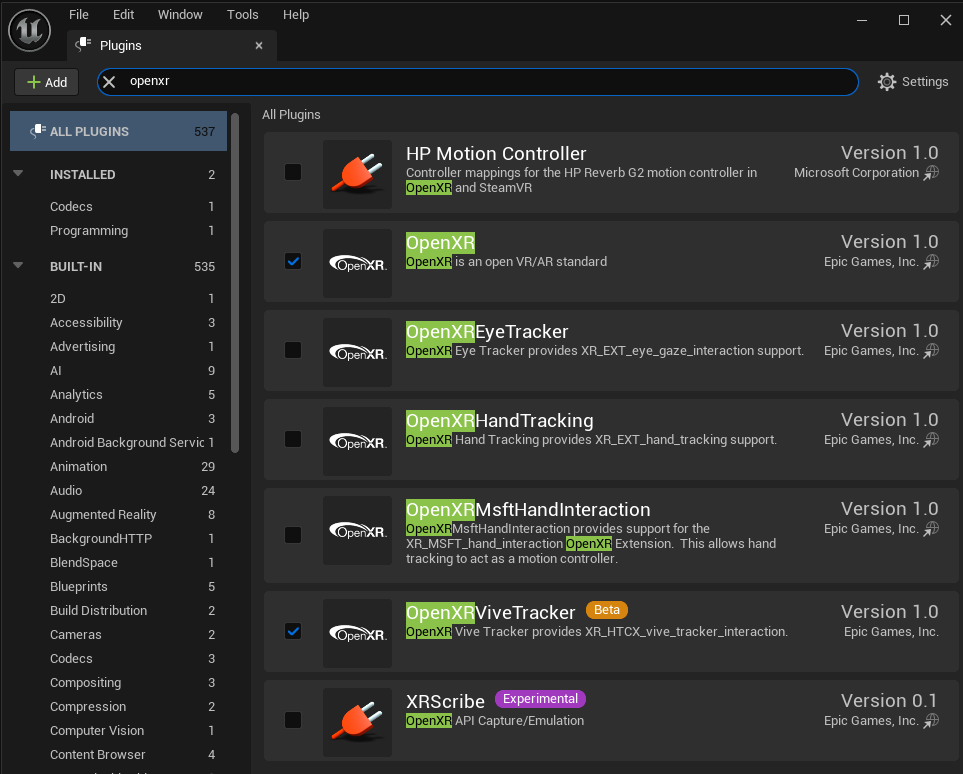Enable the OpenXRHandTracking checkbox
The height and width of the screenshot is (774, 963).
pyautogui.click(x=293, y=439)
